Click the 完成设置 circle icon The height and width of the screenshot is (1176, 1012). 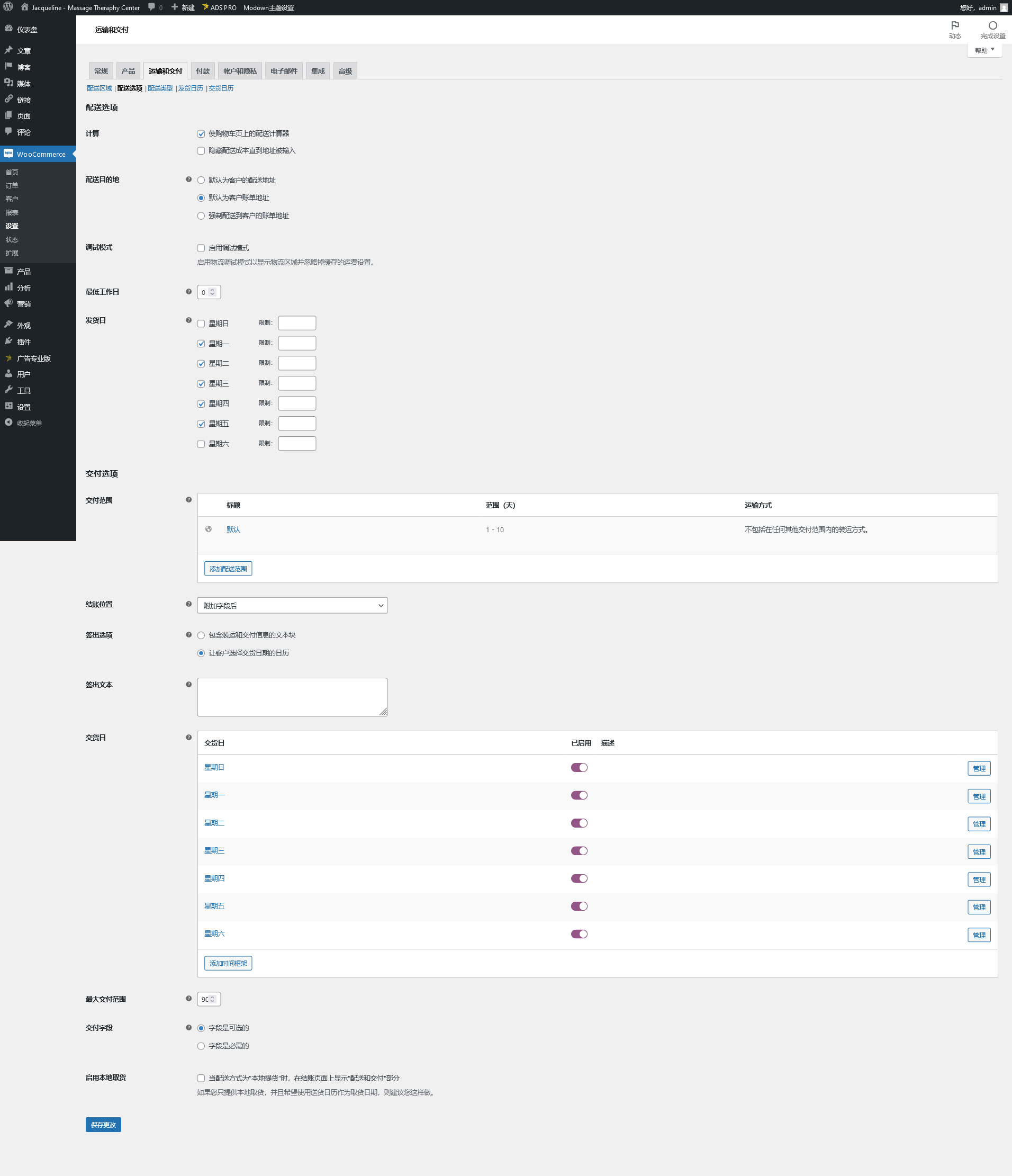coord(992,25)
